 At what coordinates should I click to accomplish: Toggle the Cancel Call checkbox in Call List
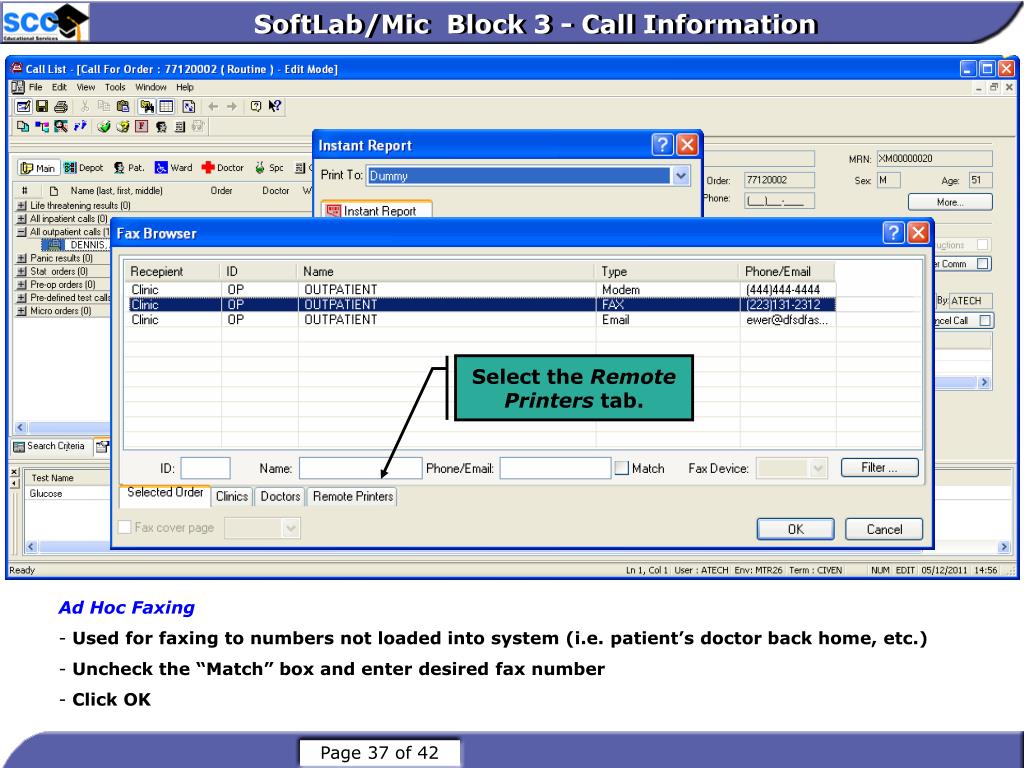tap(985, 320)
